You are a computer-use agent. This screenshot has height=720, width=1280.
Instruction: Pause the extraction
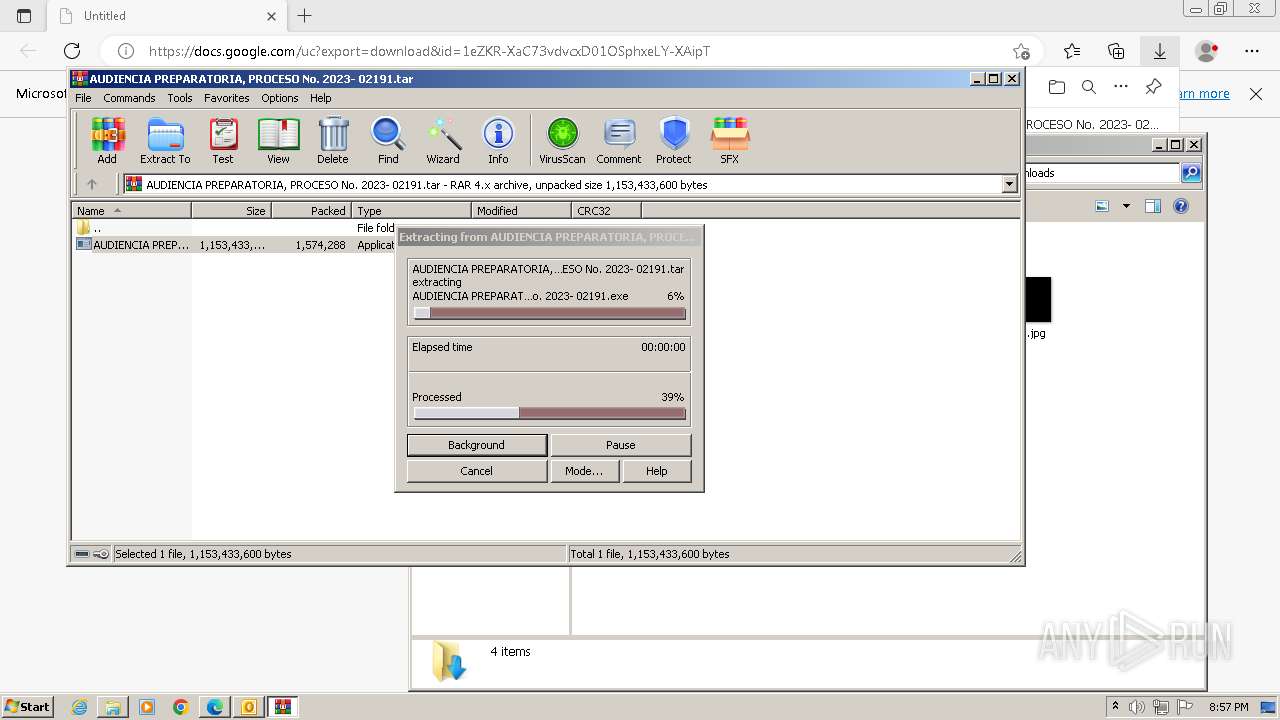coord(620,445)
